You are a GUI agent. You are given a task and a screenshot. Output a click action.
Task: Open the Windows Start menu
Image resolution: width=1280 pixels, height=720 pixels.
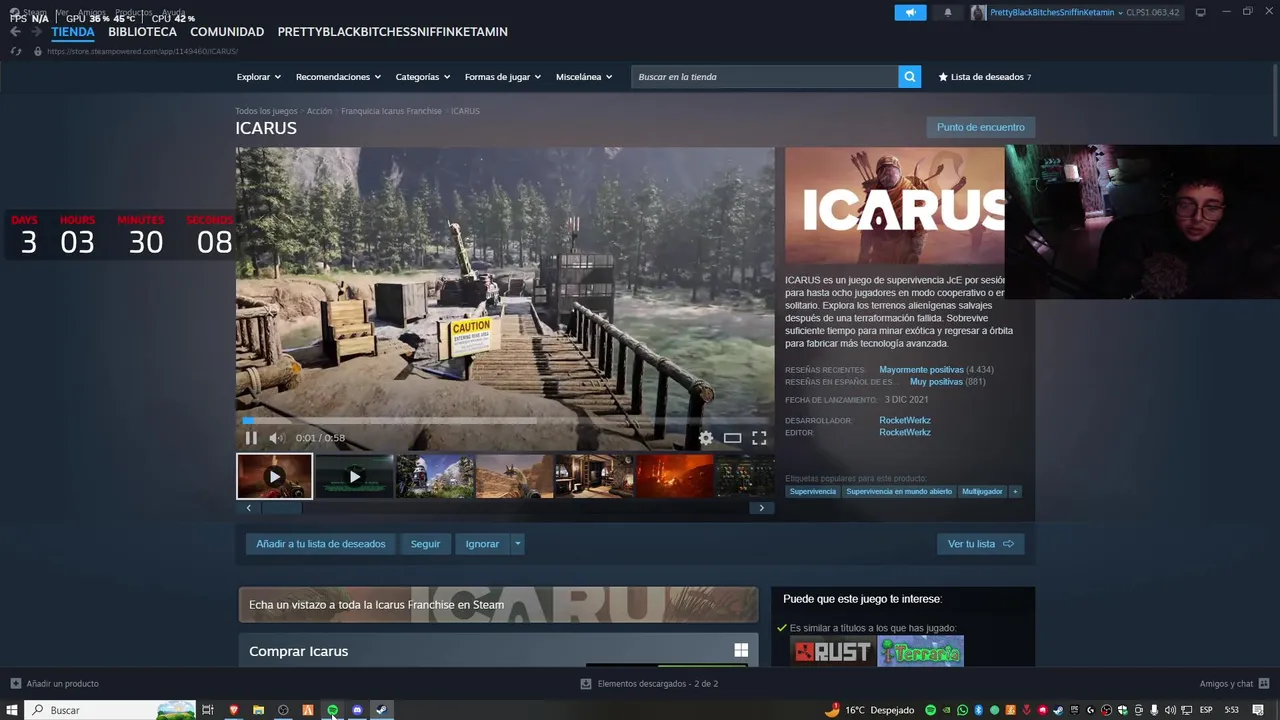[x=13, y=710]
